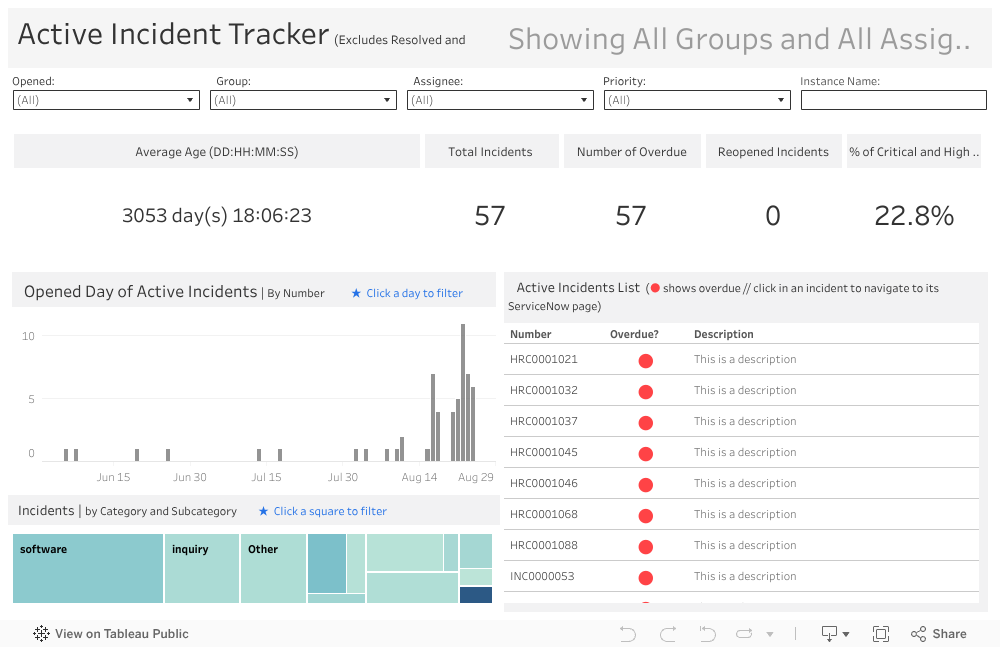Click the red overdue dot for HRC0001045

coord(645,454)
